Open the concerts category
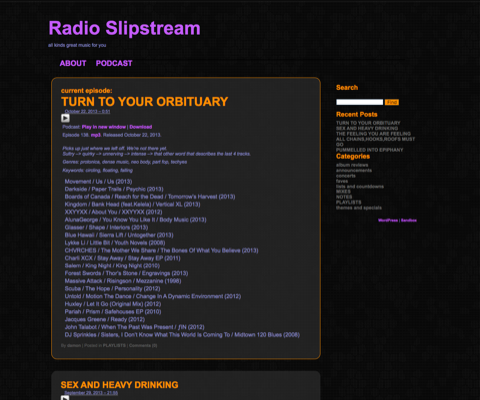 [346, 176]
